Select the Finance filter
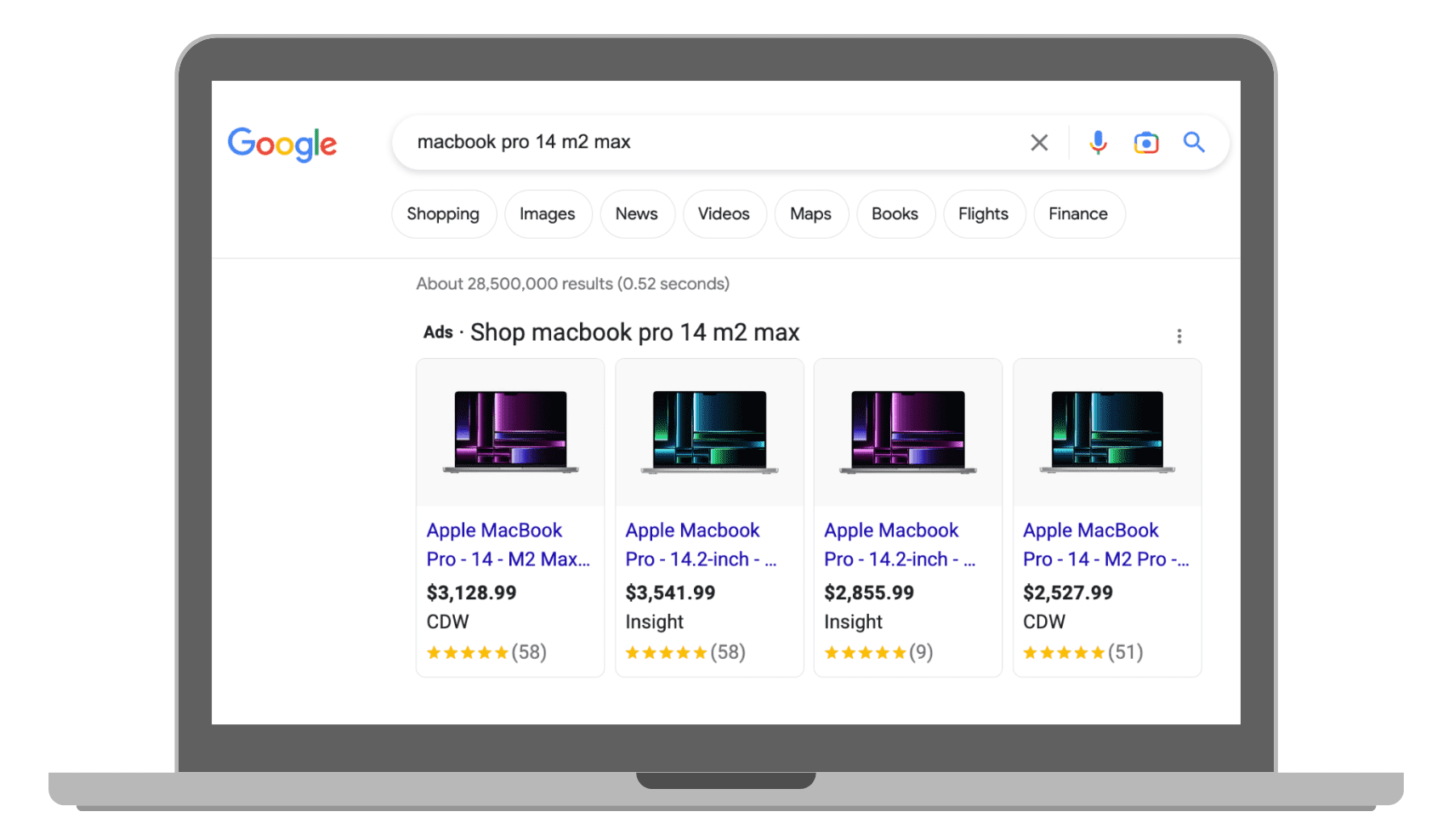The image size is (1449, 840). point(1078,214)
